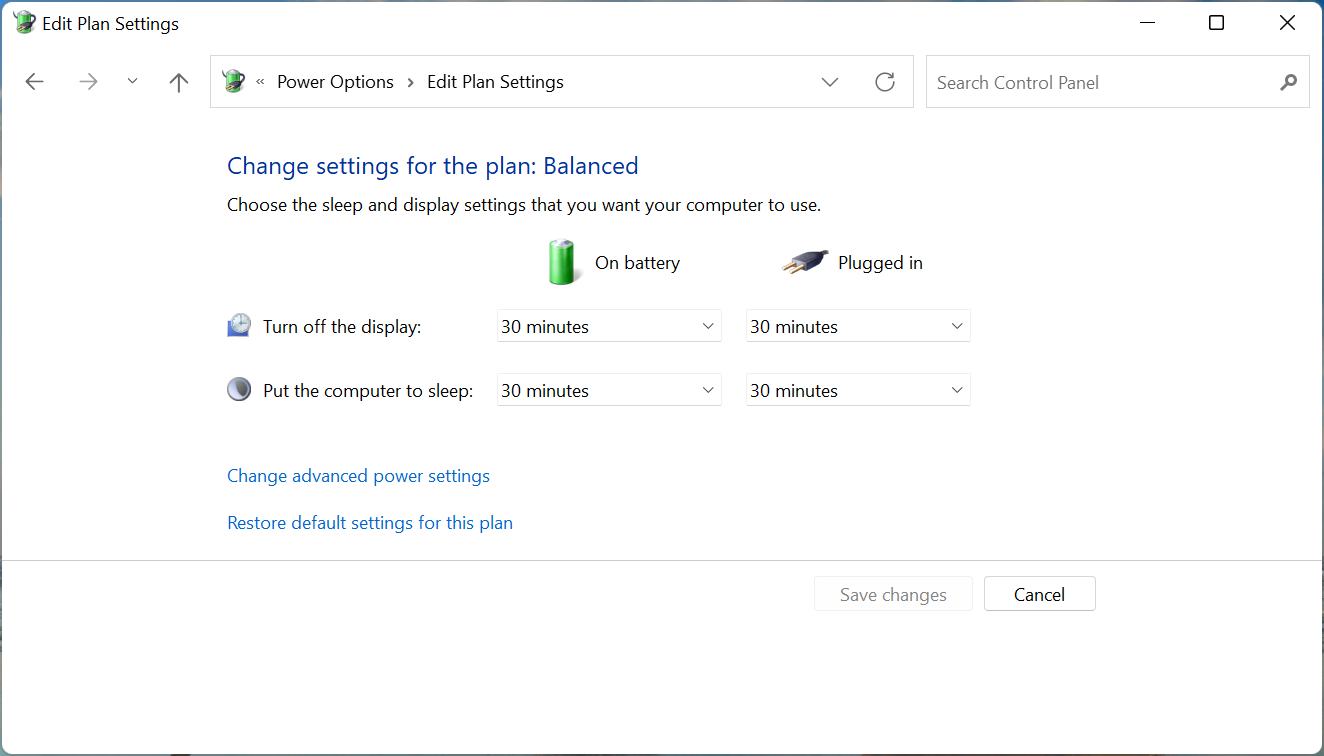
Task: Open the recent locations chevron
Action: click(132, 82)
